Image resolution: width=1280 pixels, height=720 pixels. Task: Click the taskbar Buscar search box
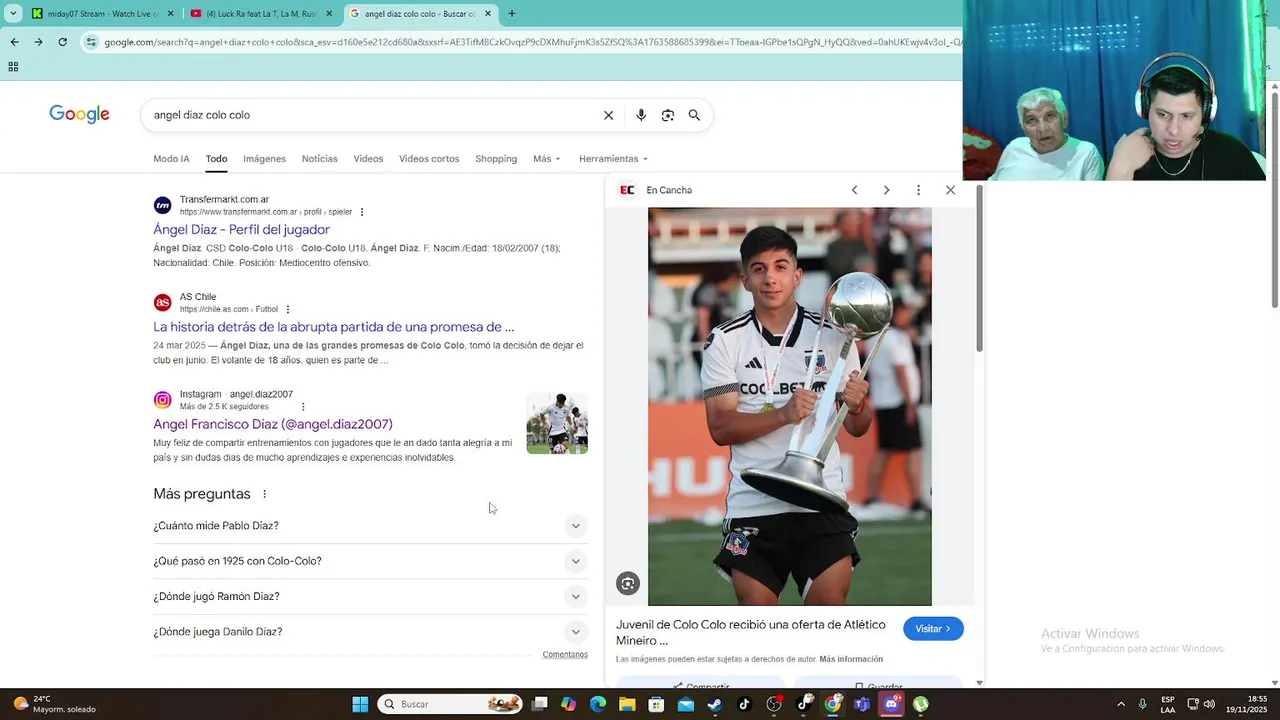(452, 704)
